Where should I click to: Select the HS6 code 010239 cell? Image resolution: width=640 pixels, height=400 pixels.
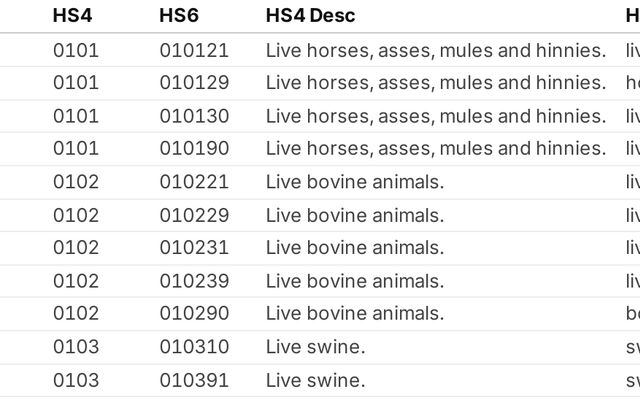pos(194,281)
